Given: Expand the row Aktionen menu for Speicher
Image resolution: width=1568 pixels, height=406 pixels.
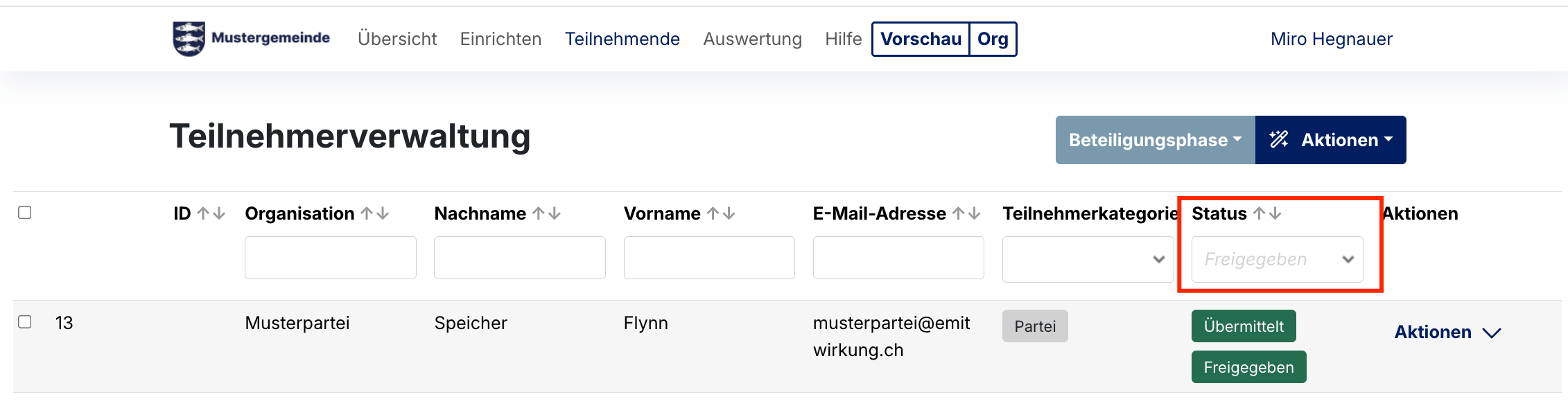Looking at the screenshot, I should click(1447, 333).
